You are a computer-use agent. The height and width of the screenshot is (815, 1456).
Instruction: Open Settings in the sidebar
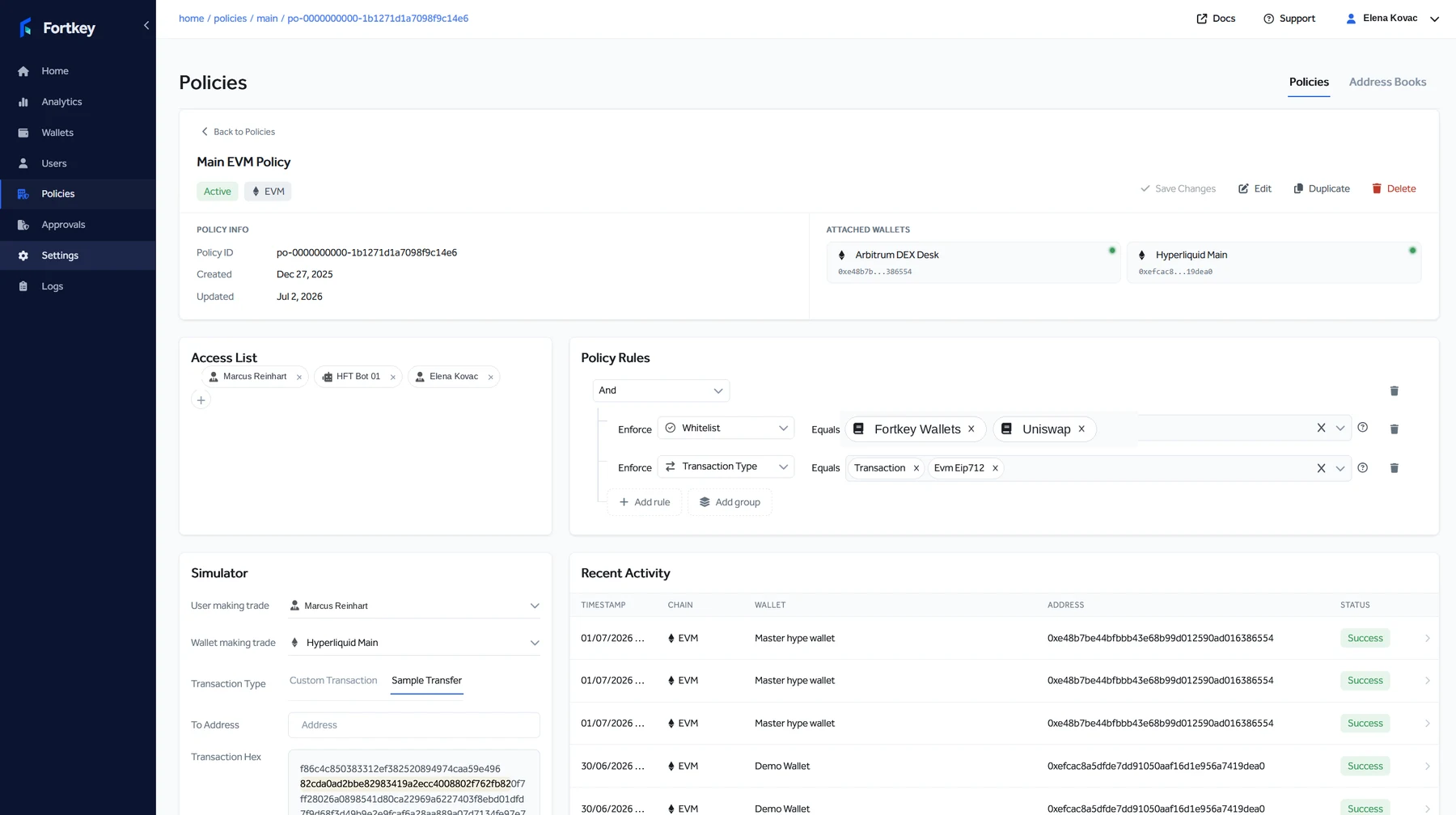(78, 255)
